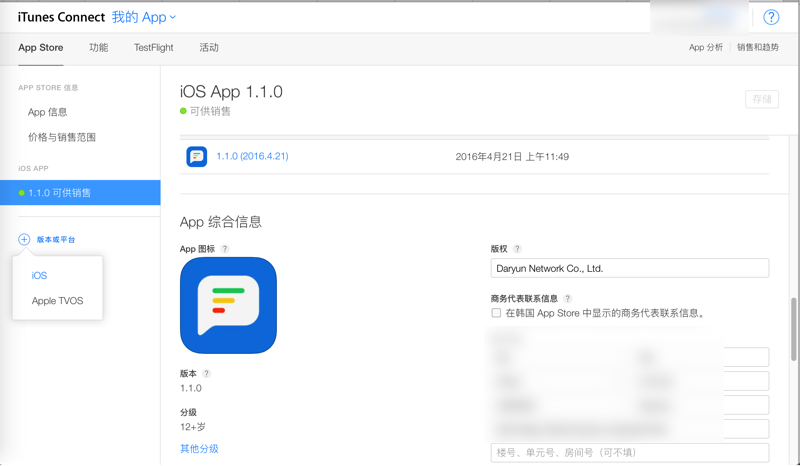Screen dimensions: 800x466
Task: Open build link 1.1.0 (2016.4.21)
Action: pyautogui.click(x=253, y=156)
